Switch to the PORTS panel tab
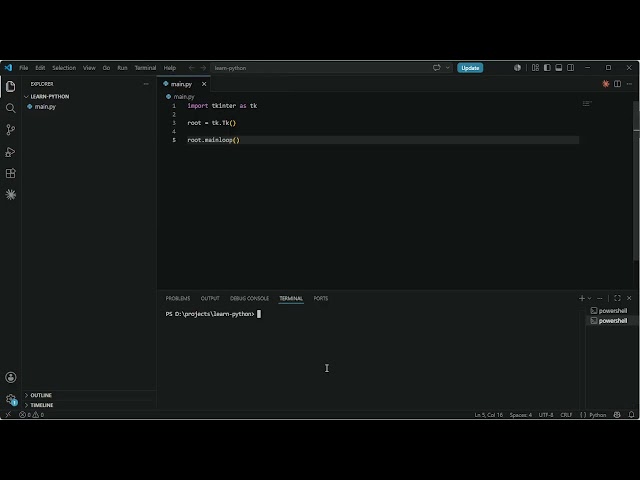This screenshot has height=480, width=640. pyautogui.click(x=321, y=298)
